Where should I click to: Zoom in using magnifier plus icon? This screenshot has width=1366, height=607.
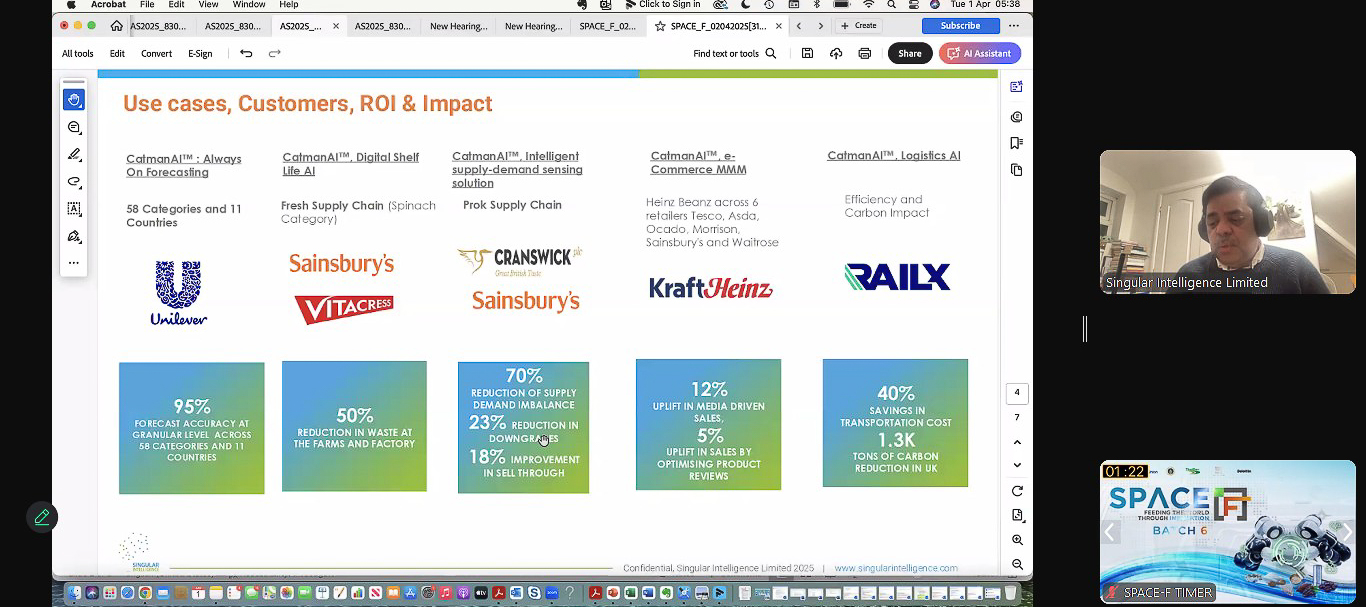[1017, 540]
